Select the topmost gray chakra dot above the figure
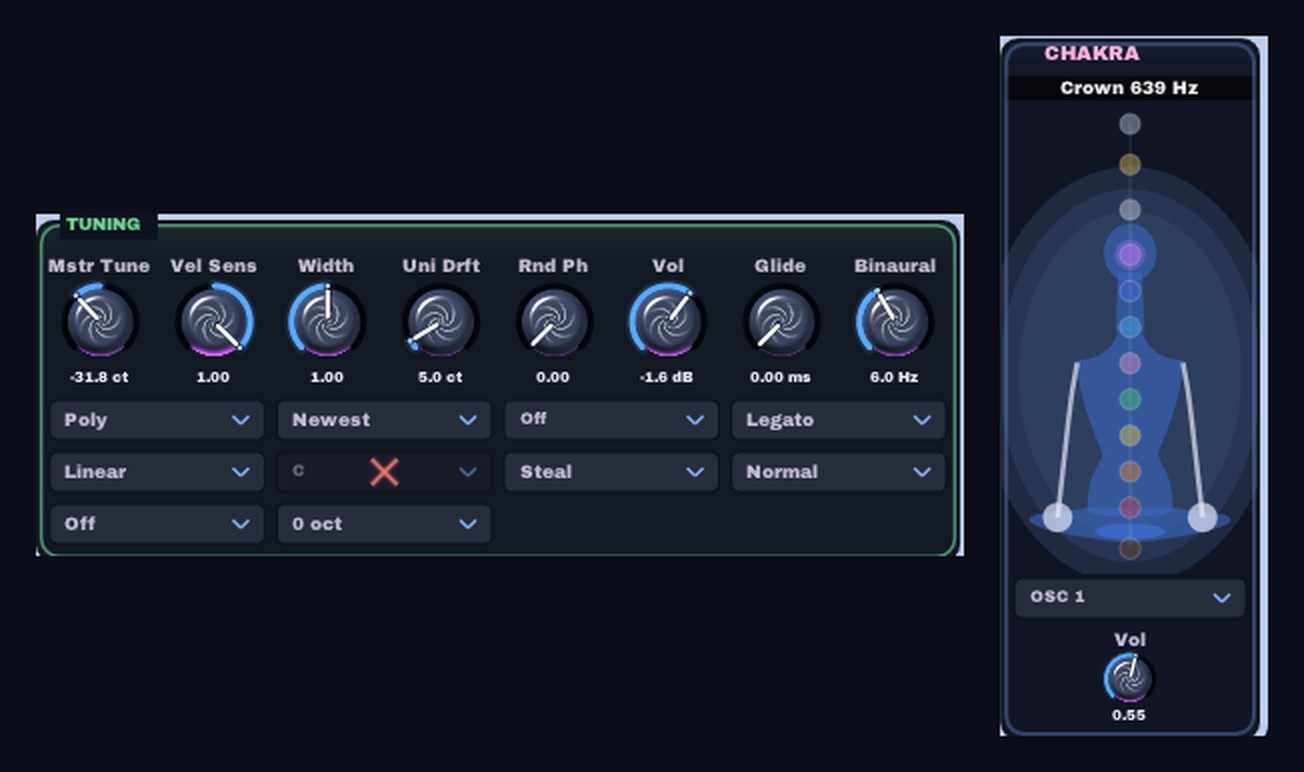This screenshot has width=1304, height=772. 1129,124
